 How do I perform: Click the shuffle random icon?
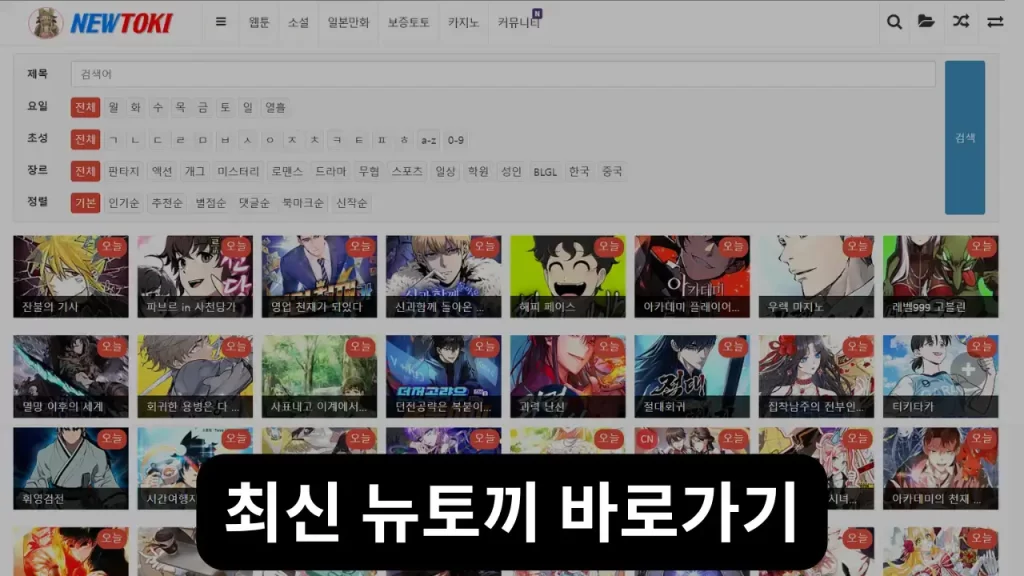tap(961, 22)
